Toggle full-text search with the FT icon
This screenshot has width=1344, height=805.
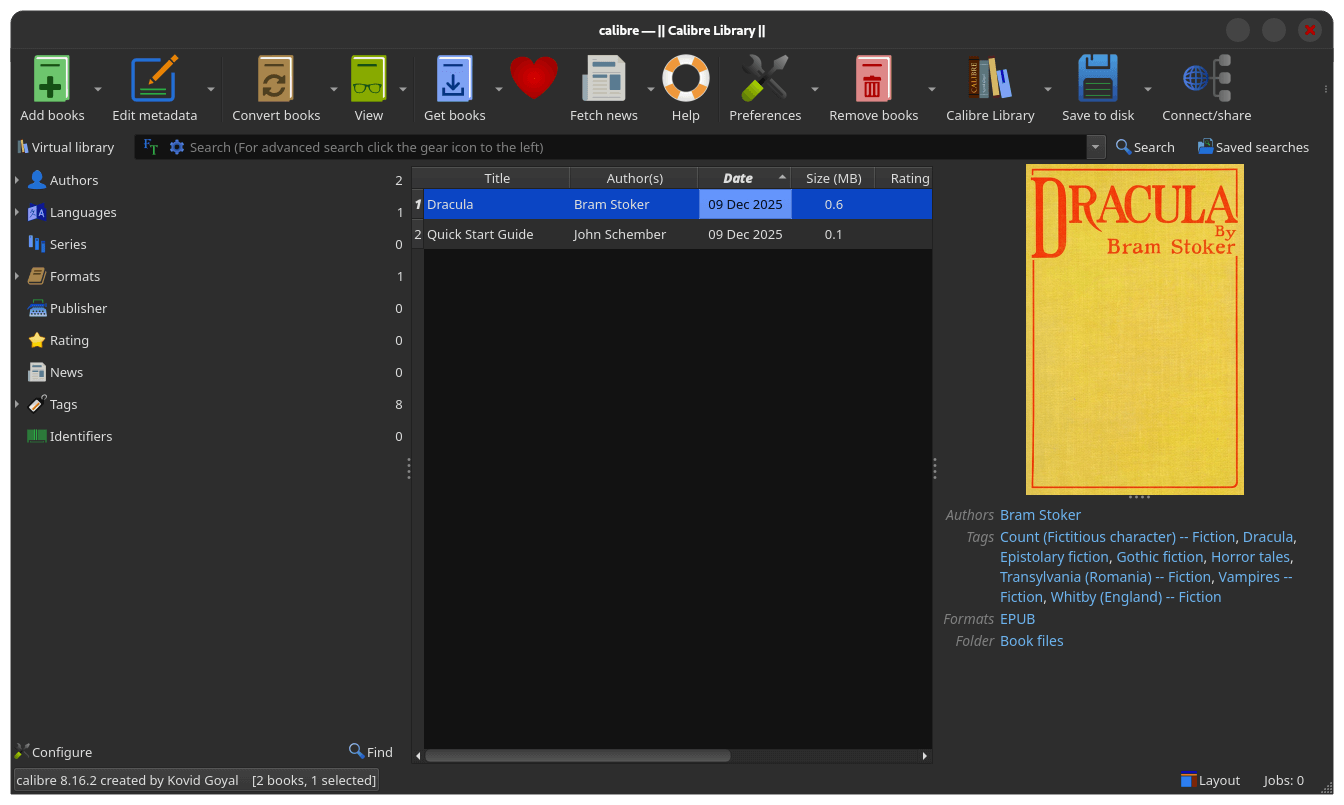150,147
